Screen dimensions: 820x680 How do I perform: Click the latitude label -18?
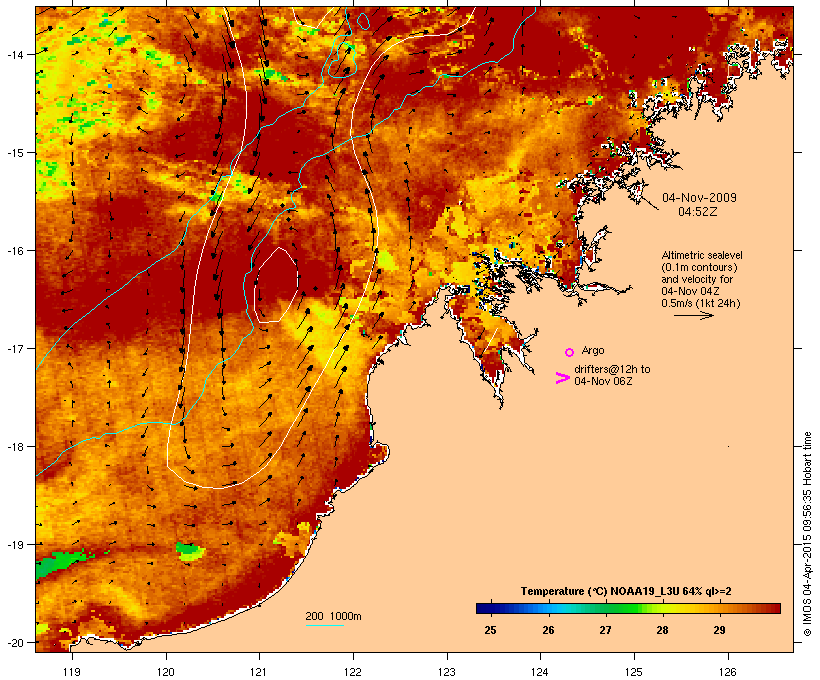click(x=14, y=446)
